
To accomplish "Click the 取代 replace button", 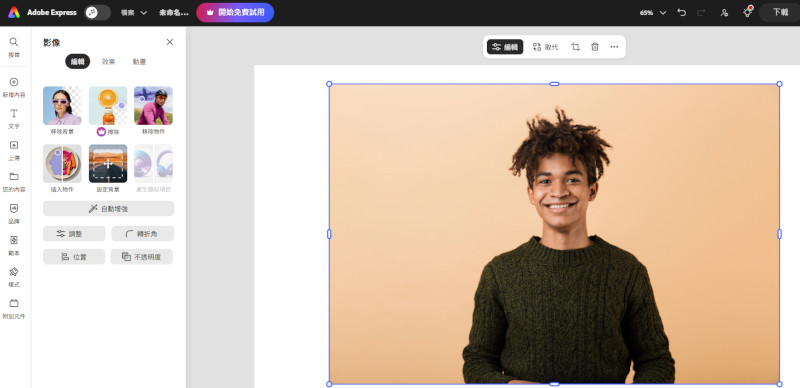I will (545, 47).
